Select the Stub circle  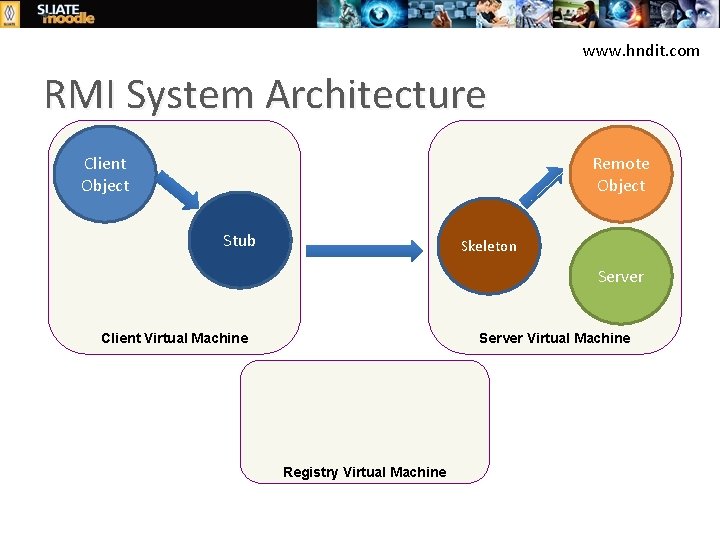click(240, 240)
